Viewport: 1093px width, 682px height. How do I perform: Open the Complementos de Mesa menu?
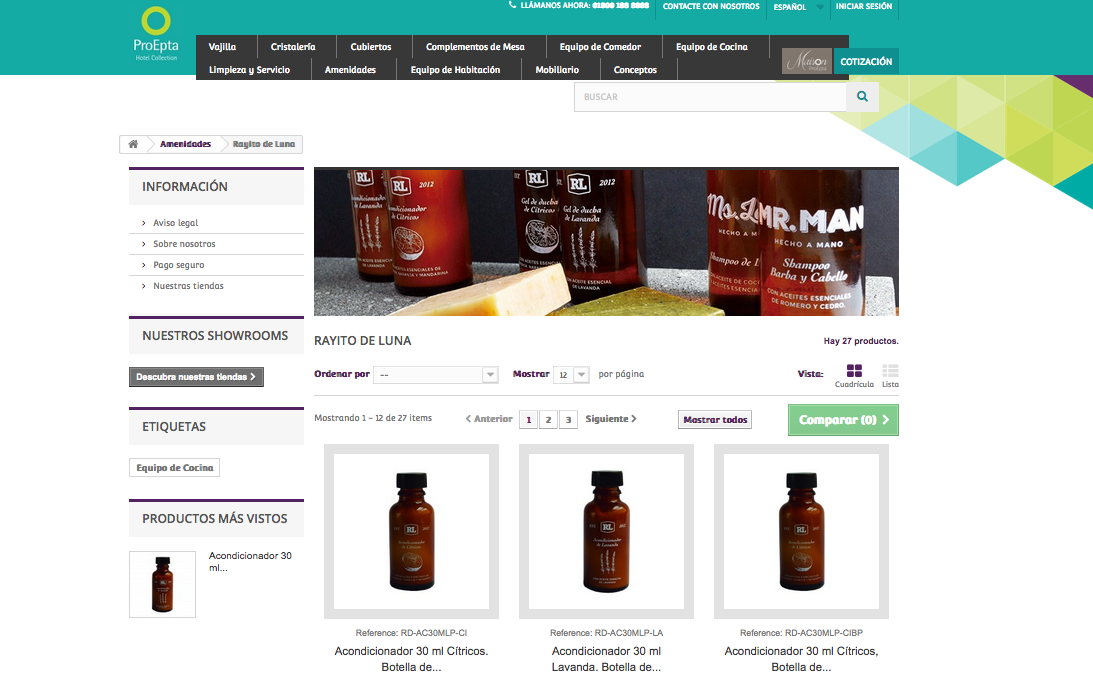click(x=475, y=47)
